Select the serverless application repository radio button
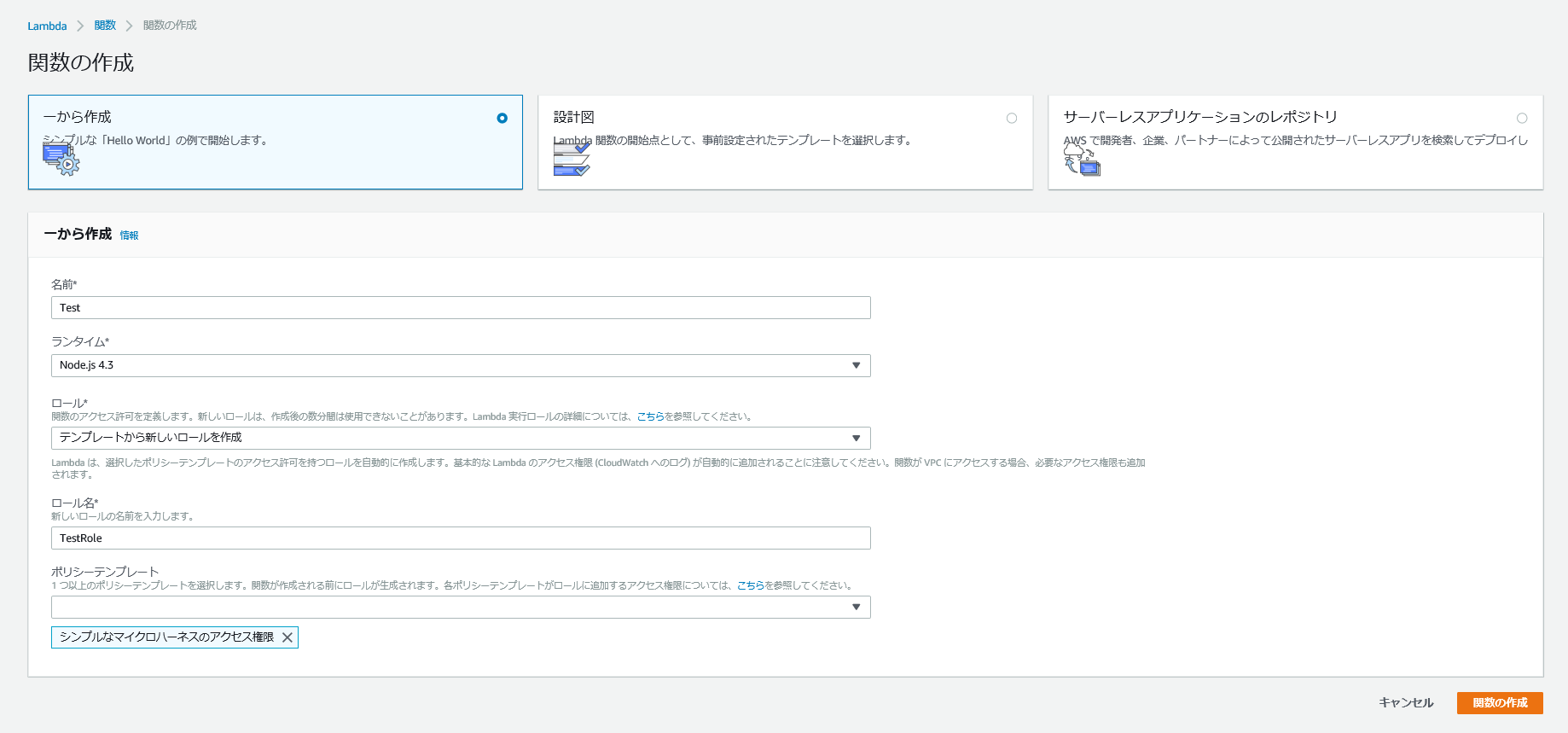Viewport: 1568px width, 733px height. coord(1522,118)
